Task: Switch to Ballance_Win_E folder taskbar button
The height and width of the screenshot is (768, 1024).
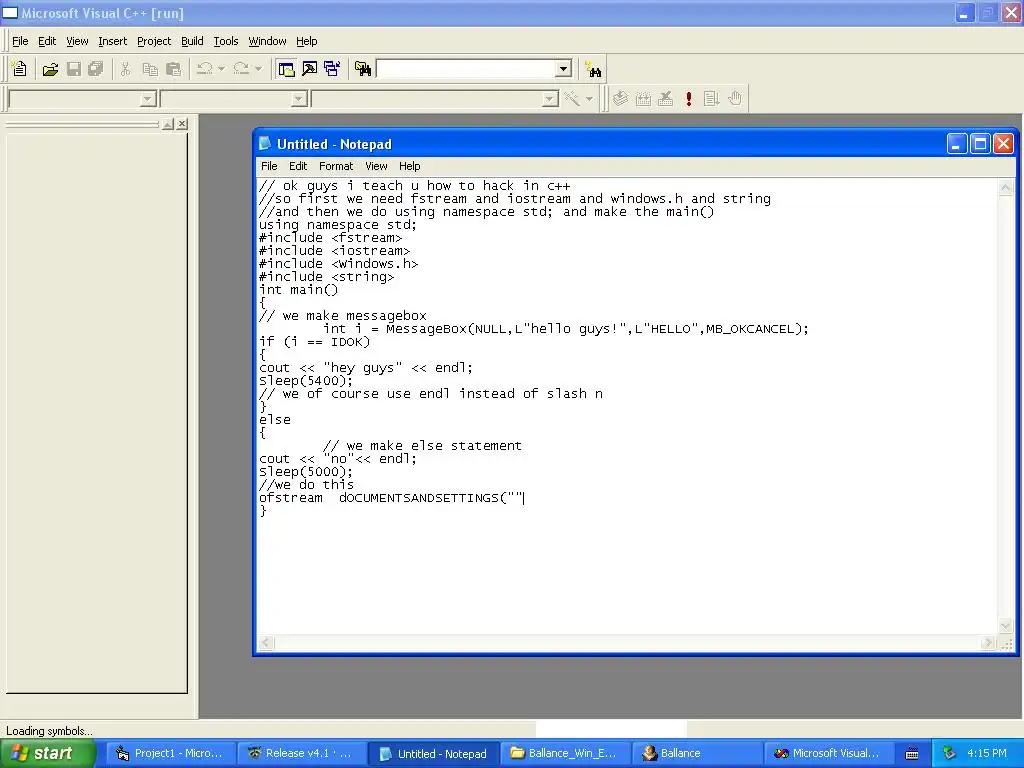Action: [564, 753]
